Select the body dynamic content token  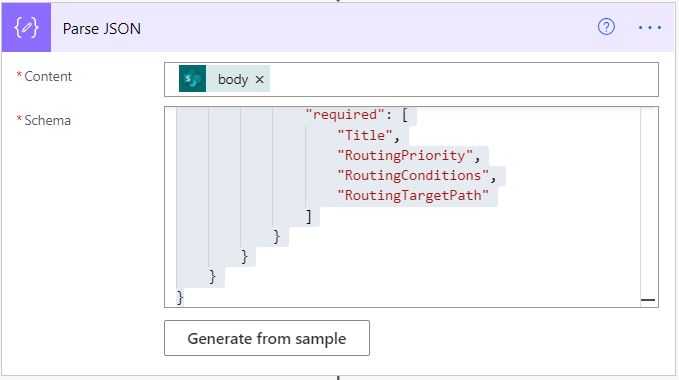[224, 79]
